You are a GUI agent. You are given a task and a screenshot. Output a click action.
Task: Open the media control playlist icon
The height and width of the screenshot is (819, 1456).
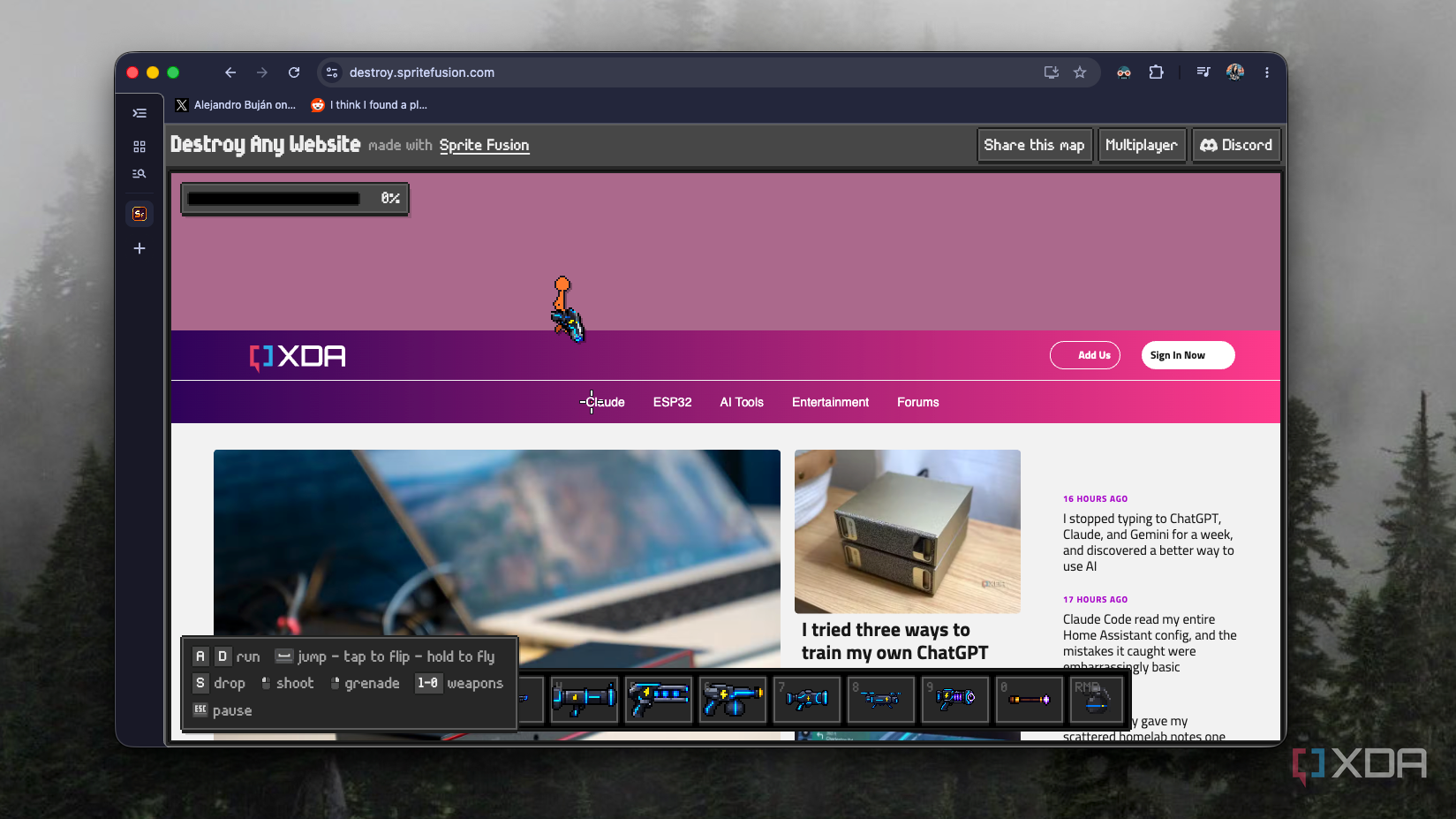[1203, 72]
